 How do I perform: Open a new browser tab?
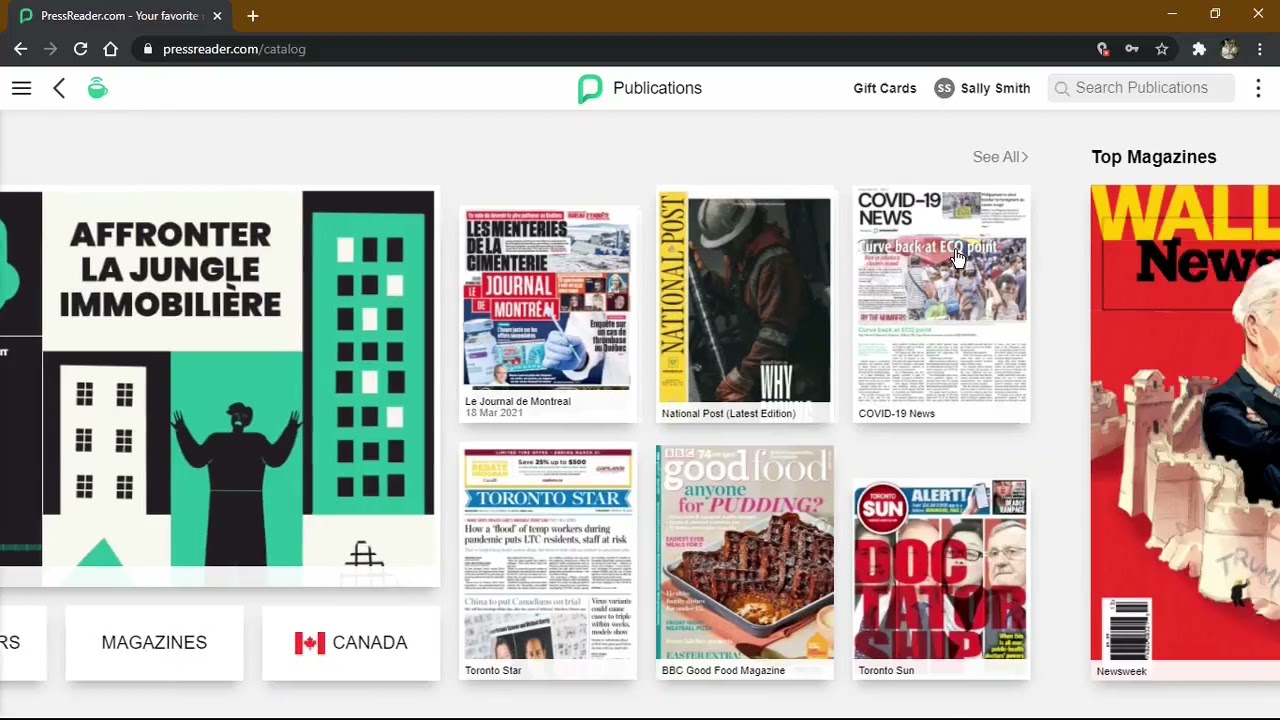(x=253, y=16)
